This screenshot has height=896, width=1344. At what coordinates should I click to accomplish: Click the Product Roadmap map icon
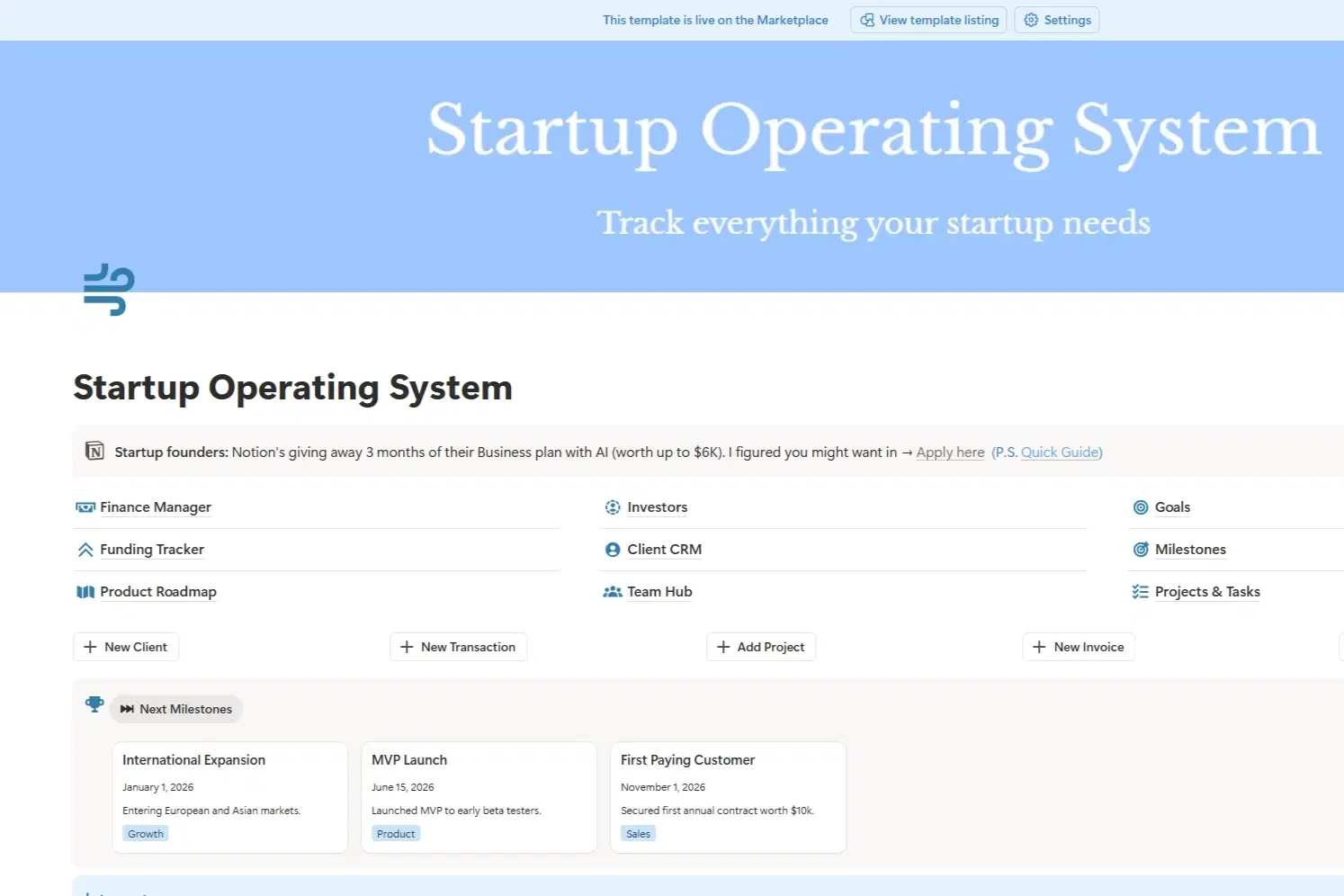click(85, 592)
